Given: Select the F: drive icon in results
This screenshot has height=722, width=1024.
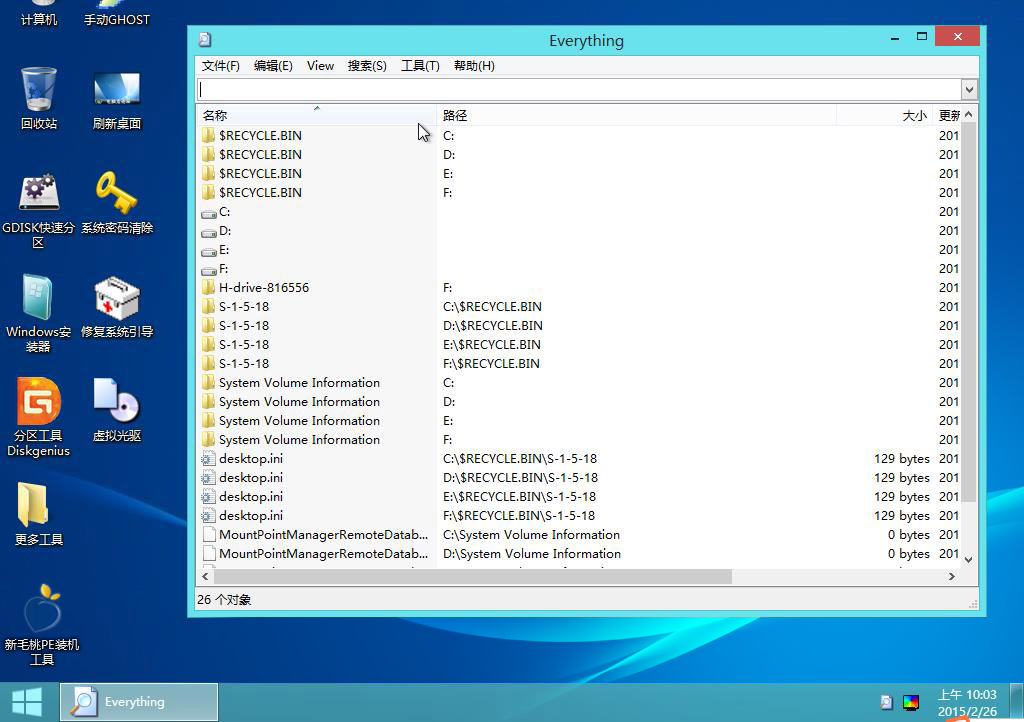Looking at the screenshot, I should coord(209,270).
